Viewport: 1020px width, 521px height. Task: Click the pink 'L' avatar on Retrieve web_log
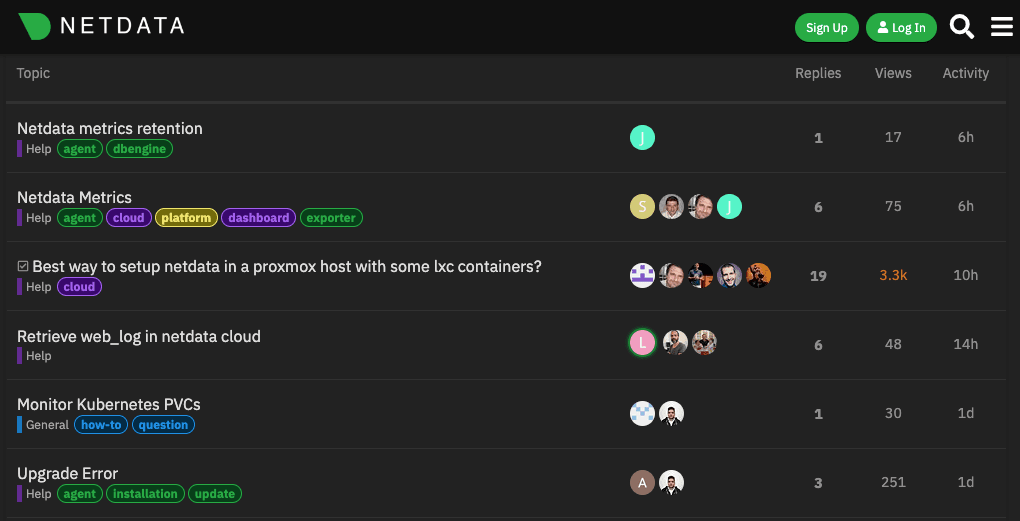(642, 344)
